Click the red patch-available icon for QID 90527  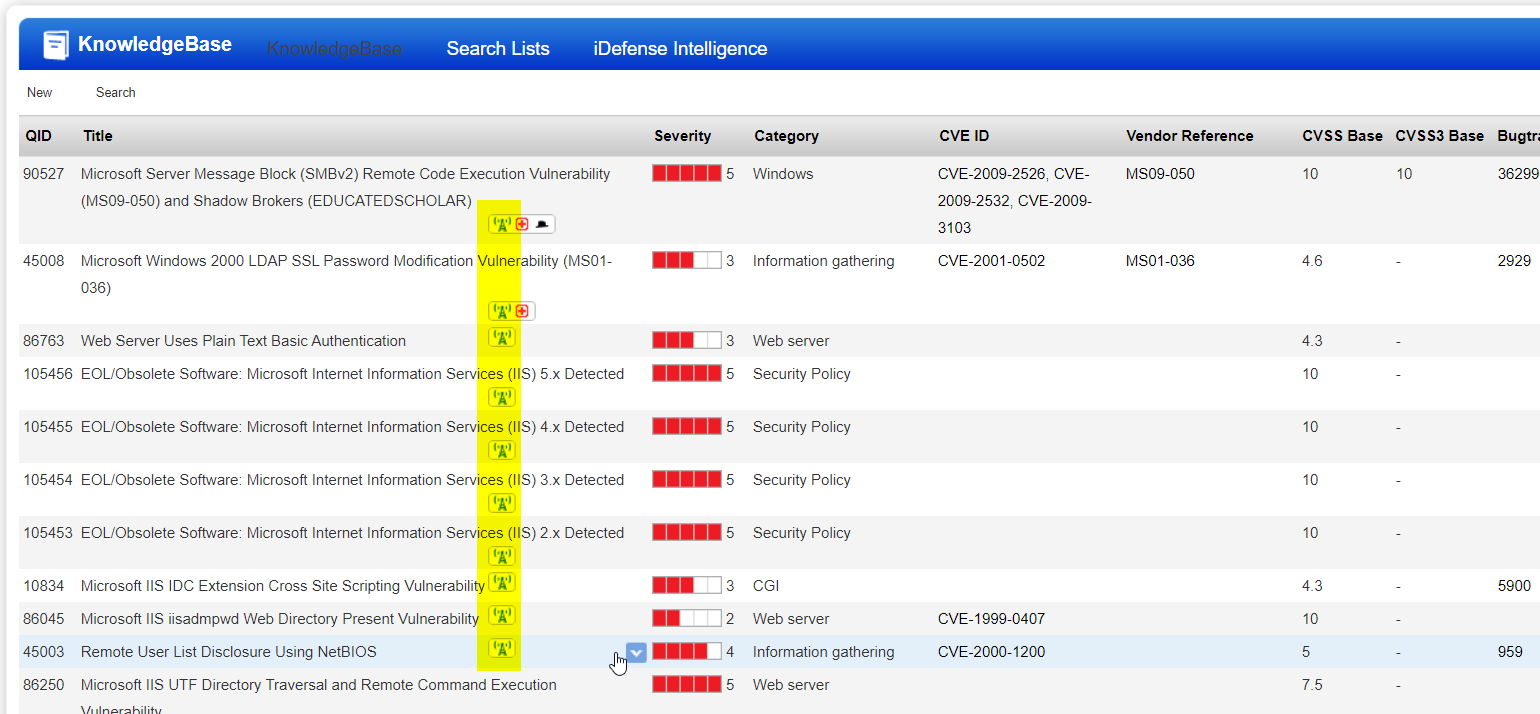coord(522,224)
